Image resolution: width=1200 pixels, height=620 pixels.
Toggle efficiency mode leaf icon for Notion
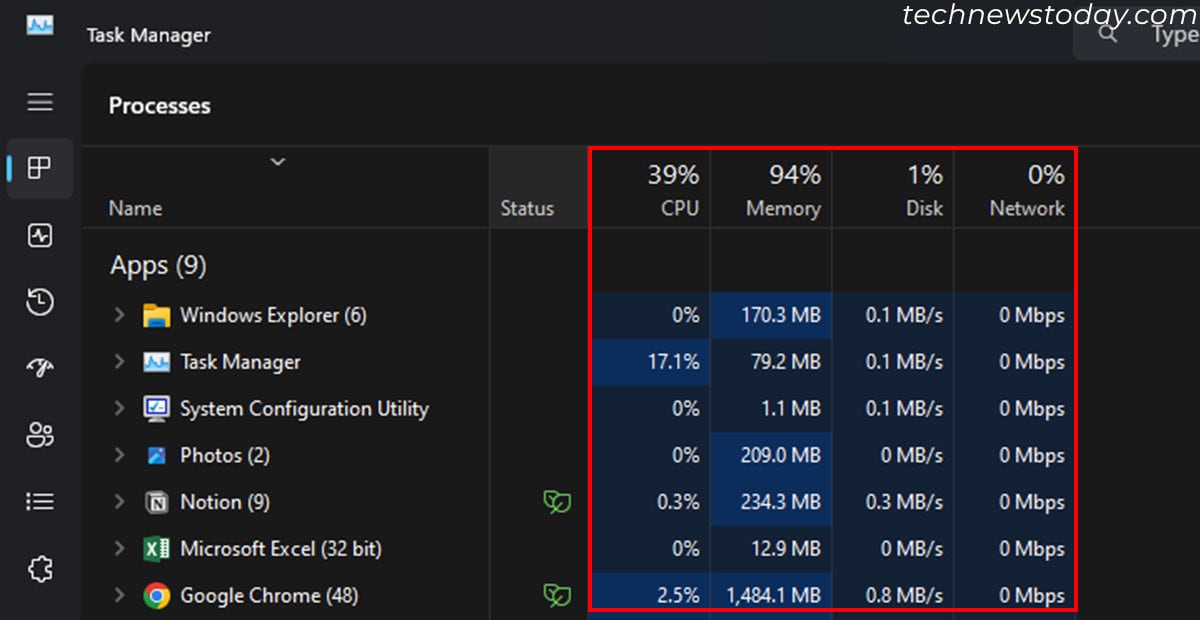point(556,502)
